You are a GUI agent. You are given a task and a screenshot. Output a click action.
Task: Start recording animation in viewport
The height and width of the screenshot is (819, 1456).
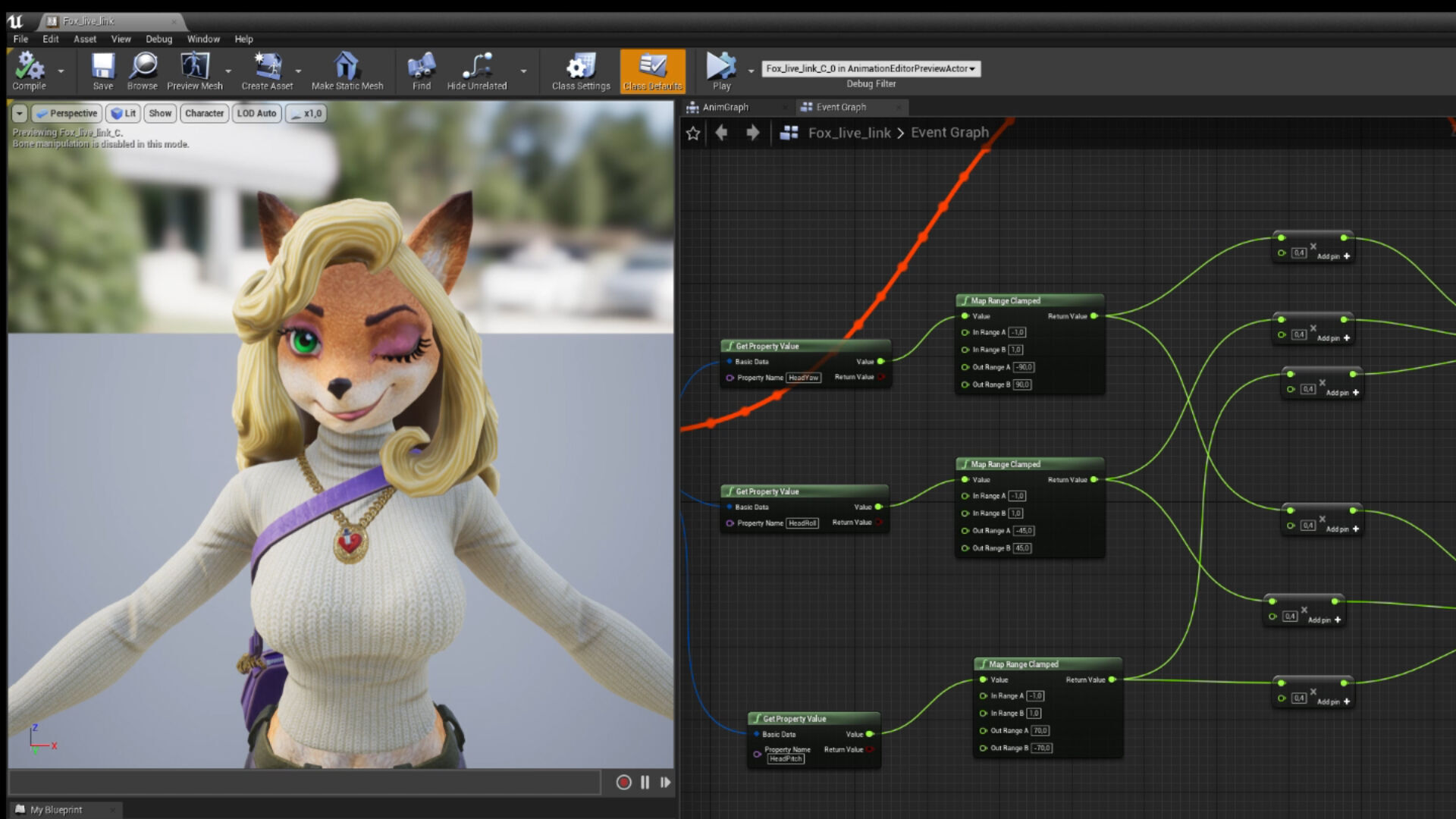click(623, 782)
